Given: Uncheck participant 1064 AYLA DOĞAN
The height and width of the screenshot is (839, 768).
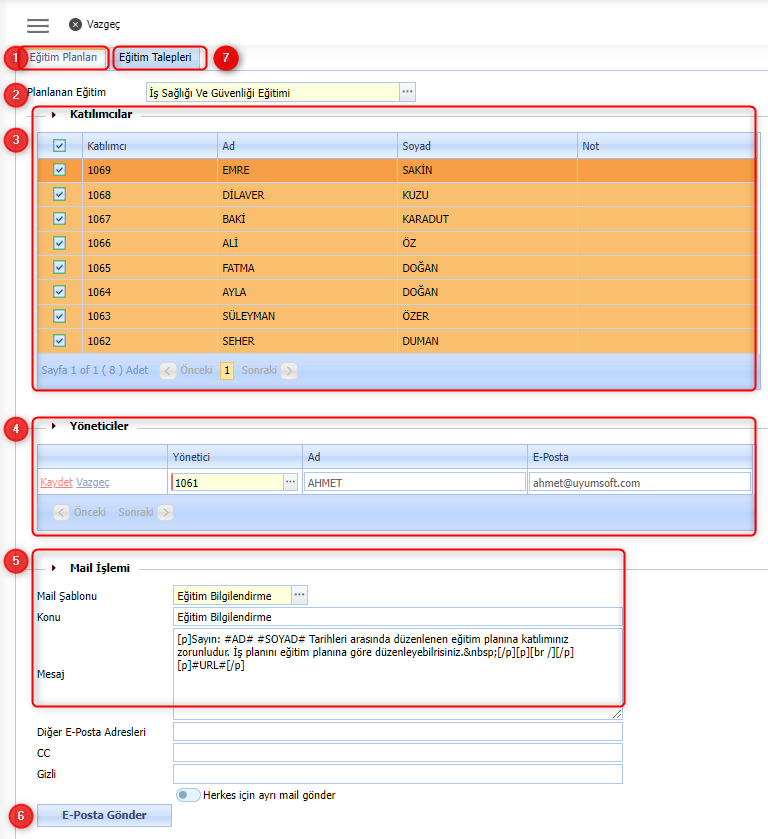Looking at the screenshot, I should (x=59, y=292).
